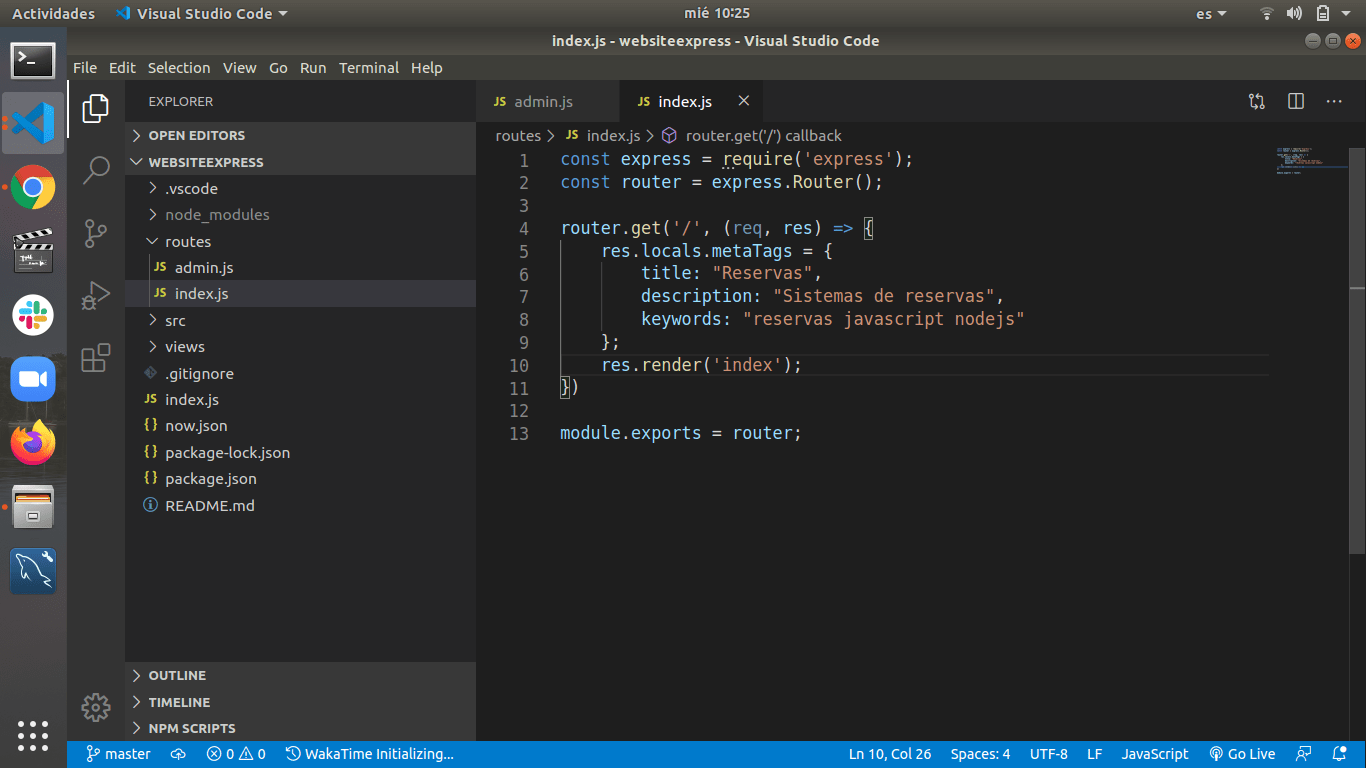The image size is (1366, 768).
Task: Launch Go Live server from status bar
Action: pyautogui.click(x=1242, y=754)
